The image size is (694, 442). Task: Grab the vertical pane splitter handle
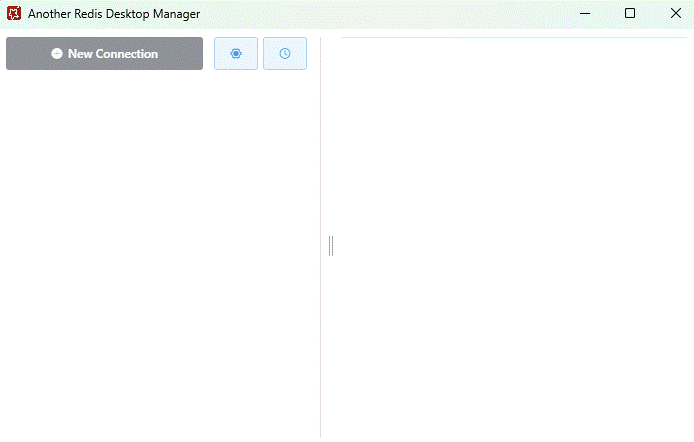tap(331, 246)
